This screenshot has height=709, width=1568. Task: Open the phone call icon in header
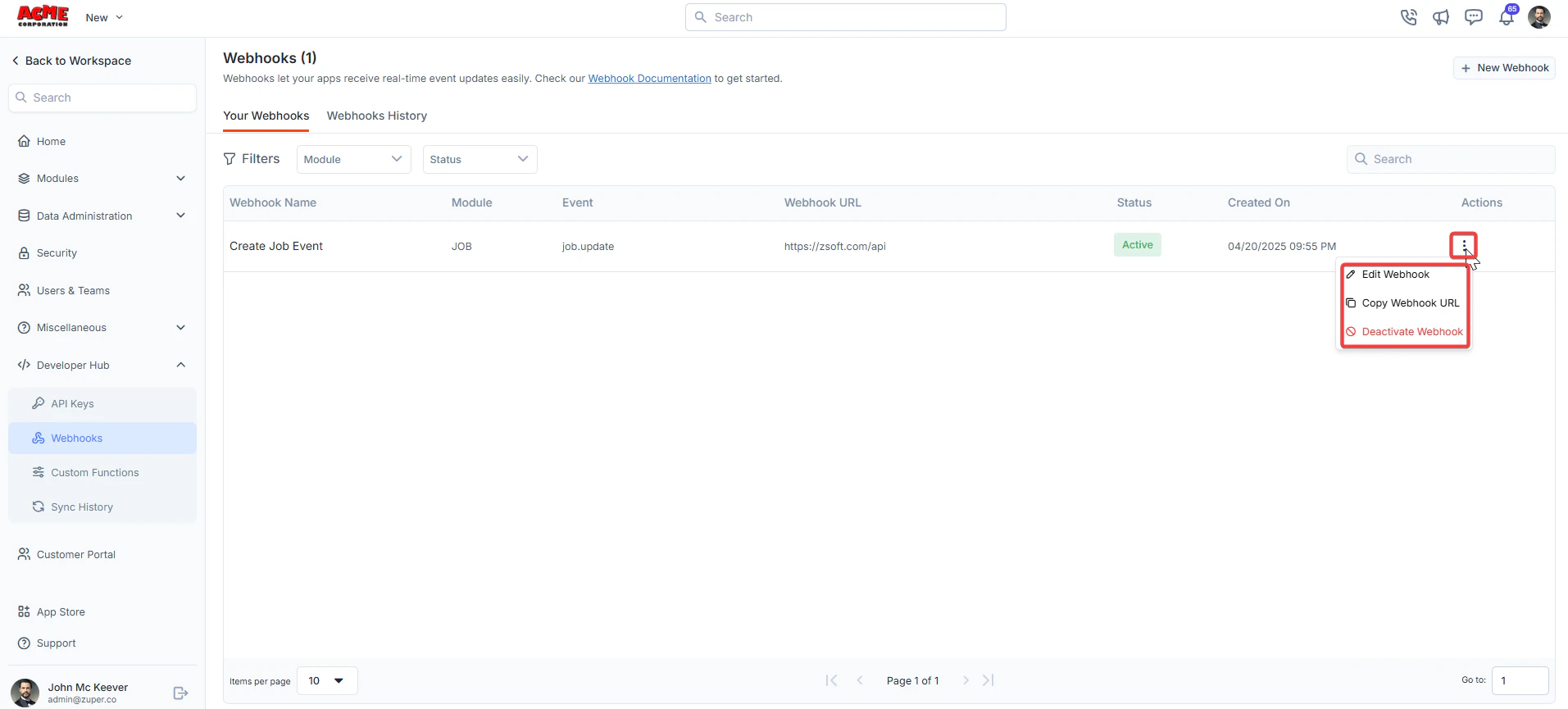tap(1408, 17)
